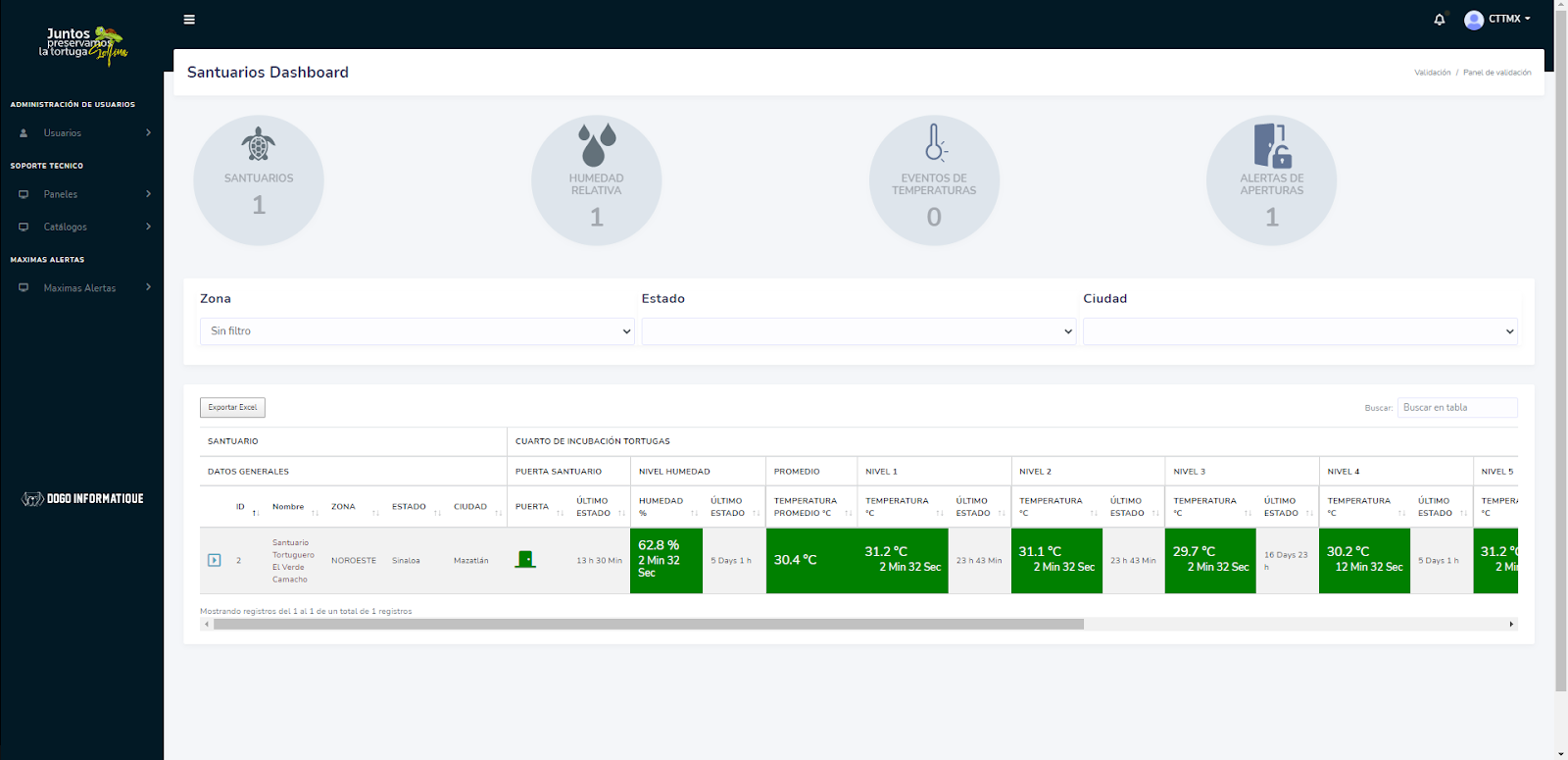Open the notifications bell

click(1439, 20)
